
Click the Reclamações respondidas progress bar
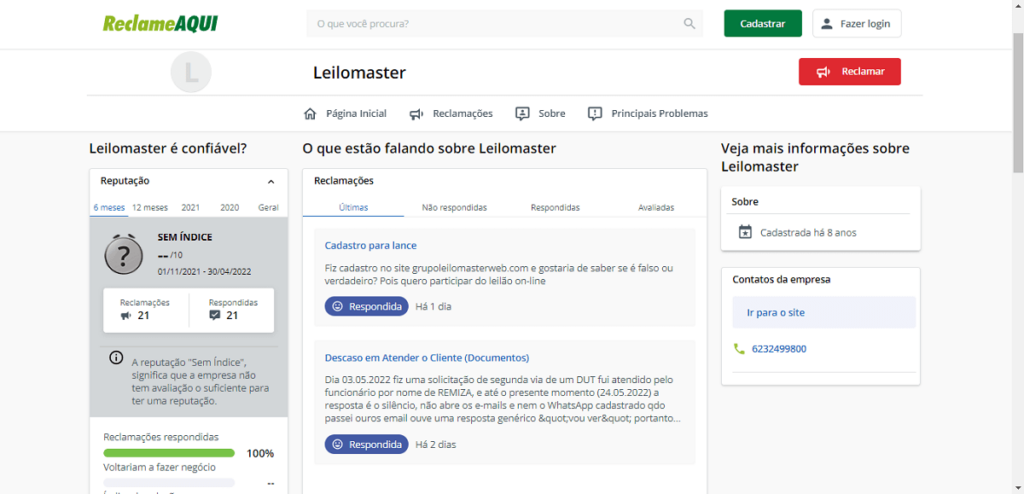click(169, 453)
